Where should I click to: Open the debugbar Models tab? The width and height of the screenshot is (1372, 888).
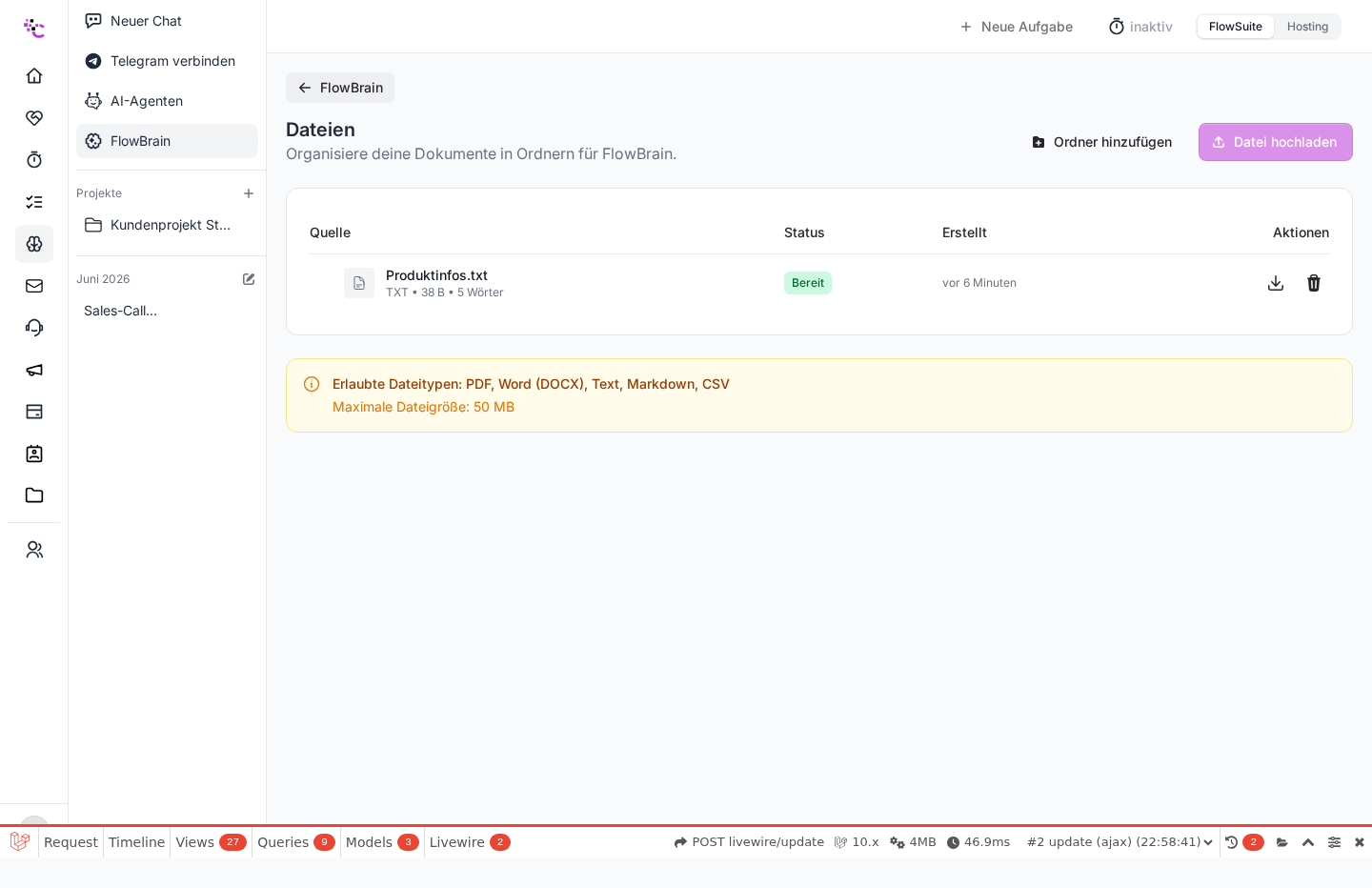point(382,842)
